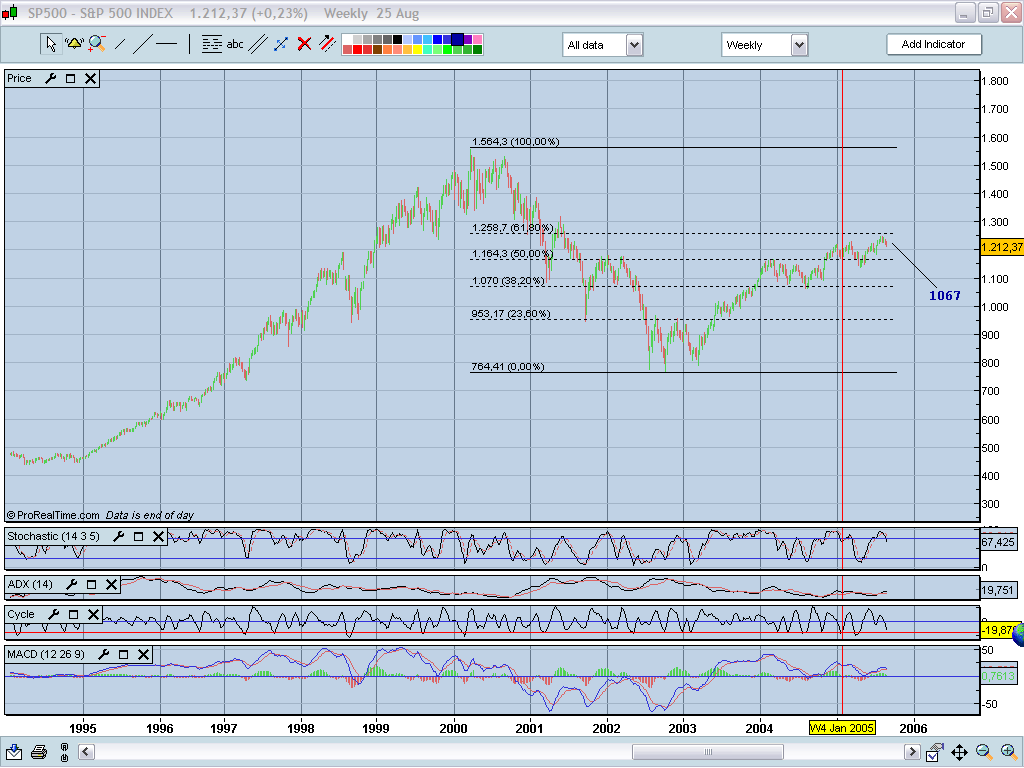Open MACD panel wrench settings

tap(103, 654)
